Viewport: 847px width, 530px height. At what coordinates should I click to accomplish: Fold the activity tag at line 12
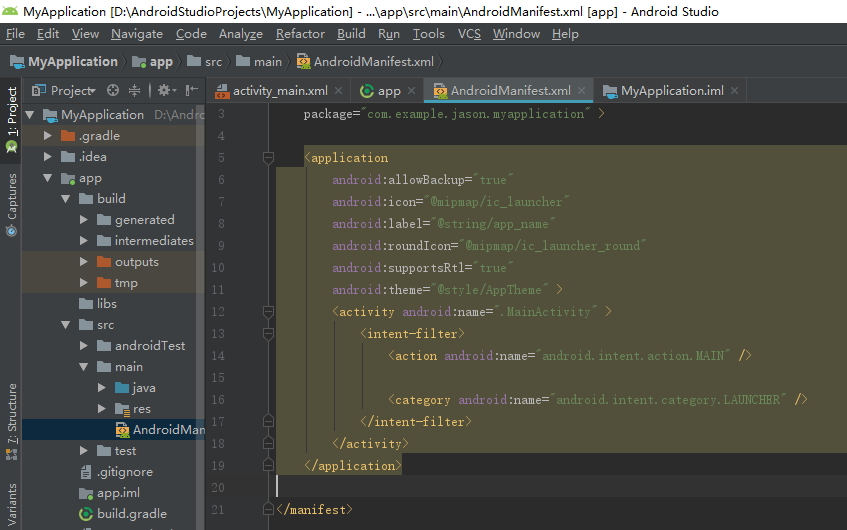pyautogui.click(x=268, y=312)
